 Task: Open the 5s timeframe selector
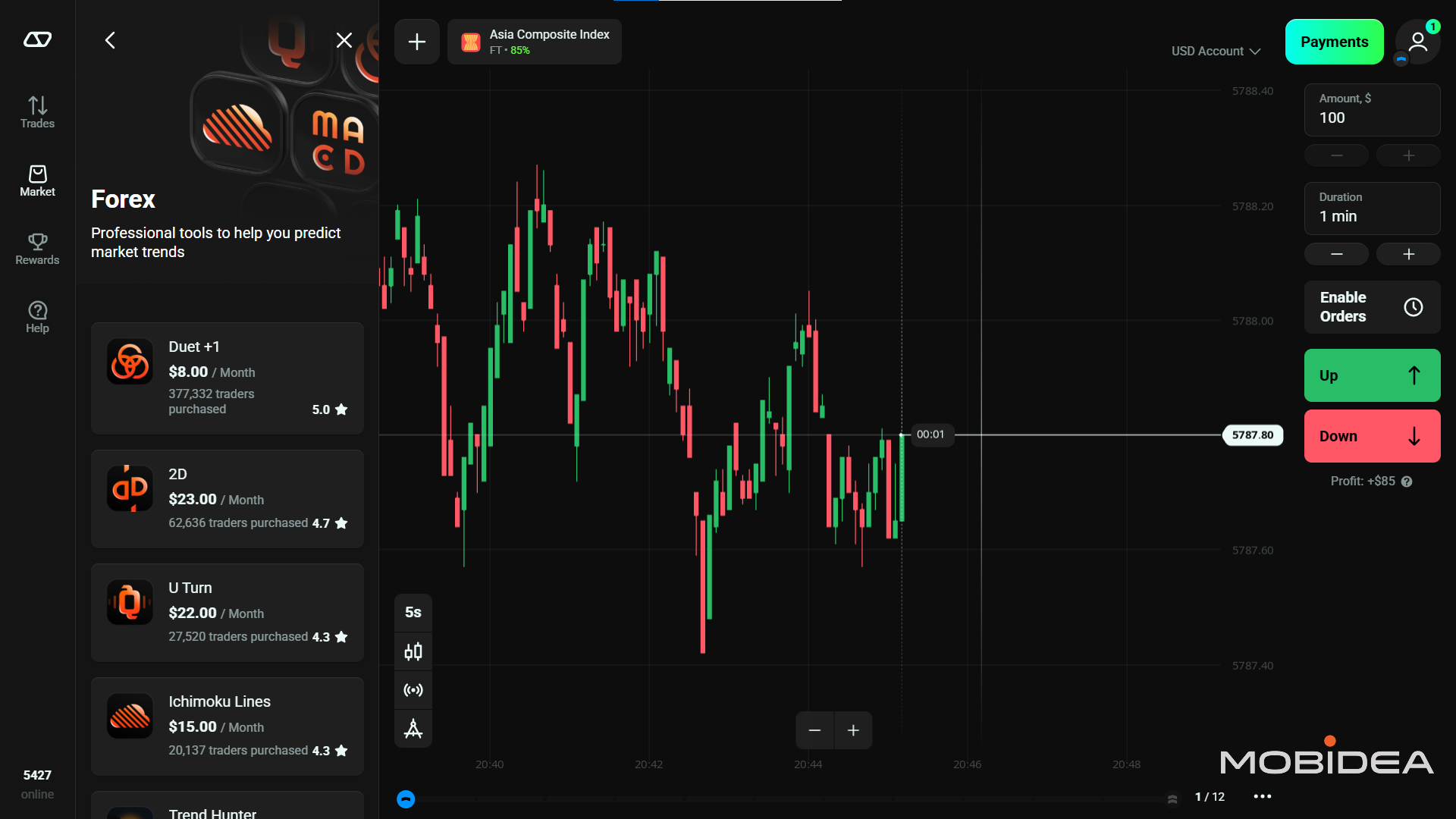coord(413,612)
